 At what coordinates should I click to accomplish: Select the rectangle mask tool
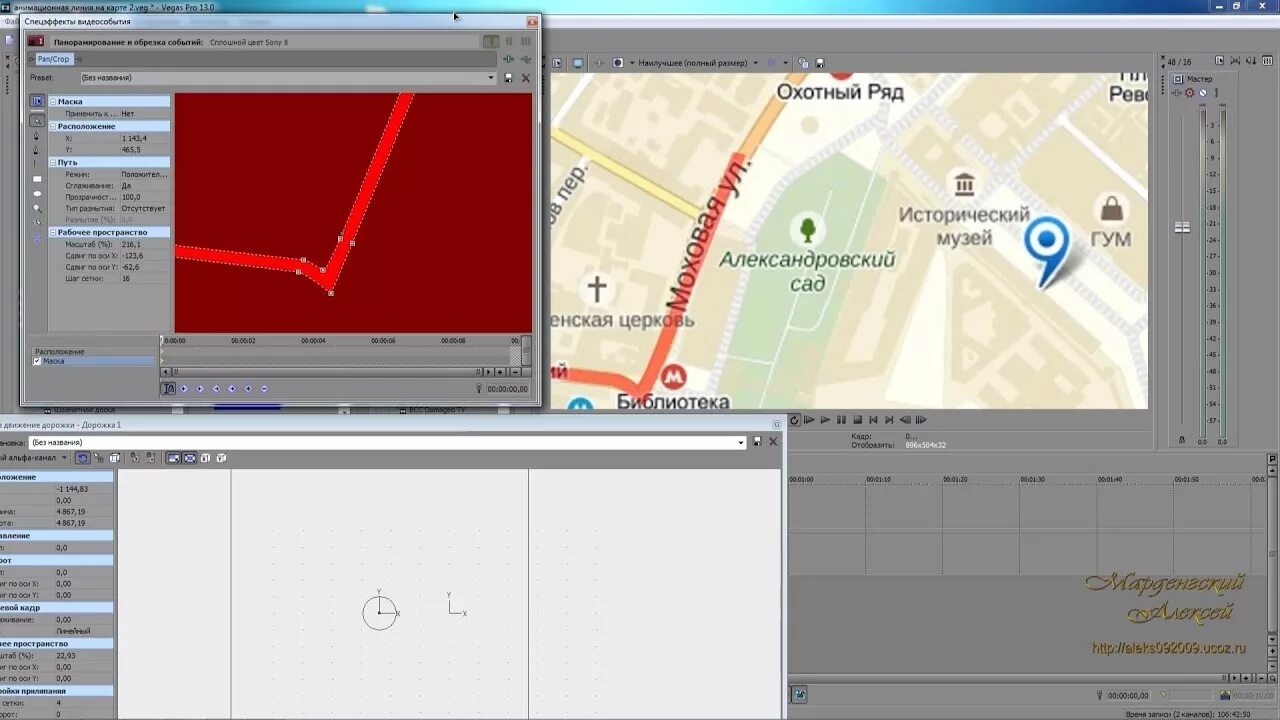point(37,178)
